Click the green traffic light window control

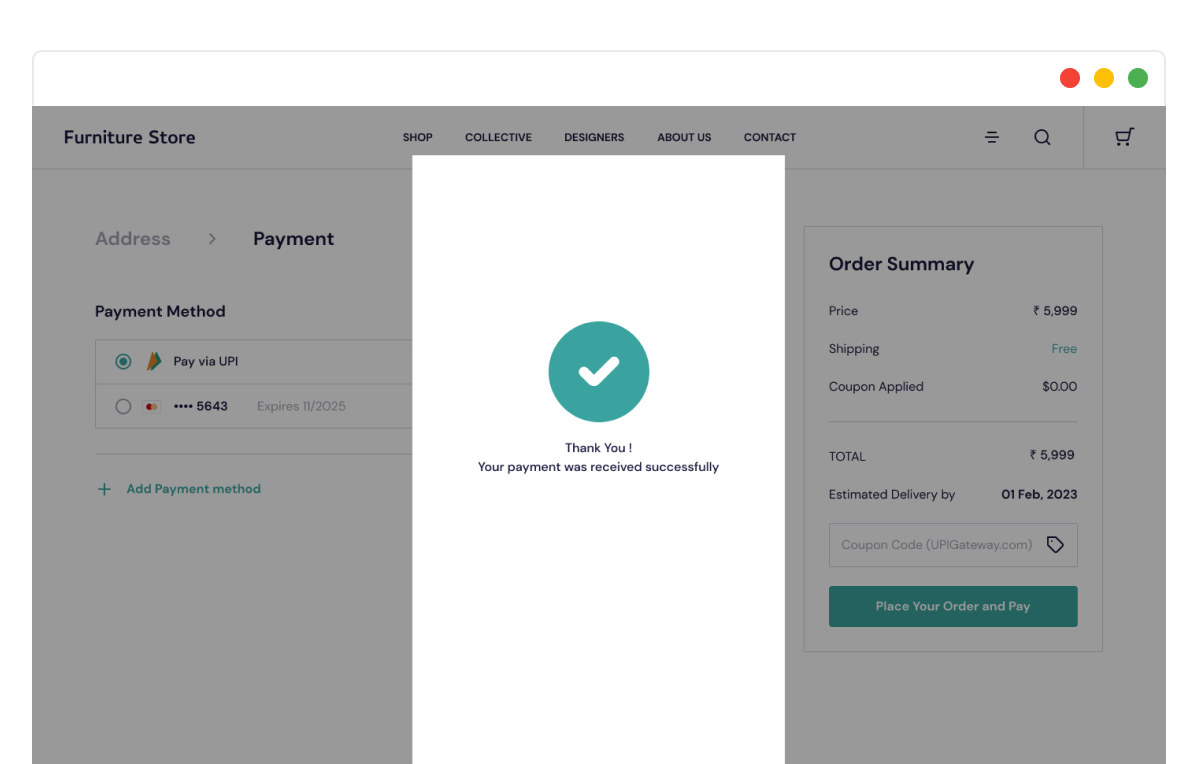click(1137, 77)
